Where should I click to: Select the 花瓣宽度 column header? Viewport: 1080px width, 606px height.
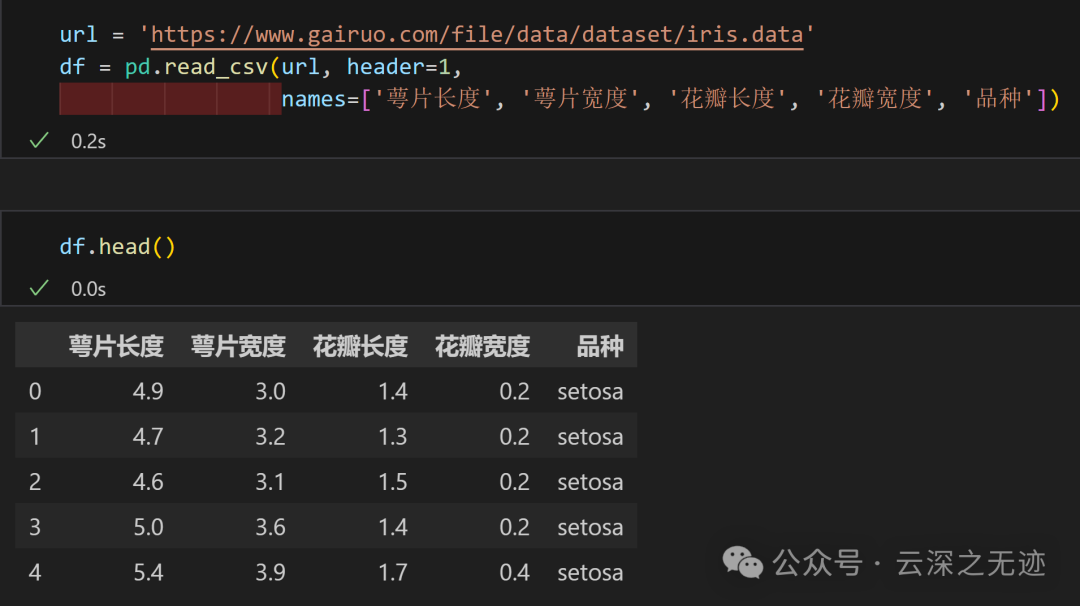482,347
